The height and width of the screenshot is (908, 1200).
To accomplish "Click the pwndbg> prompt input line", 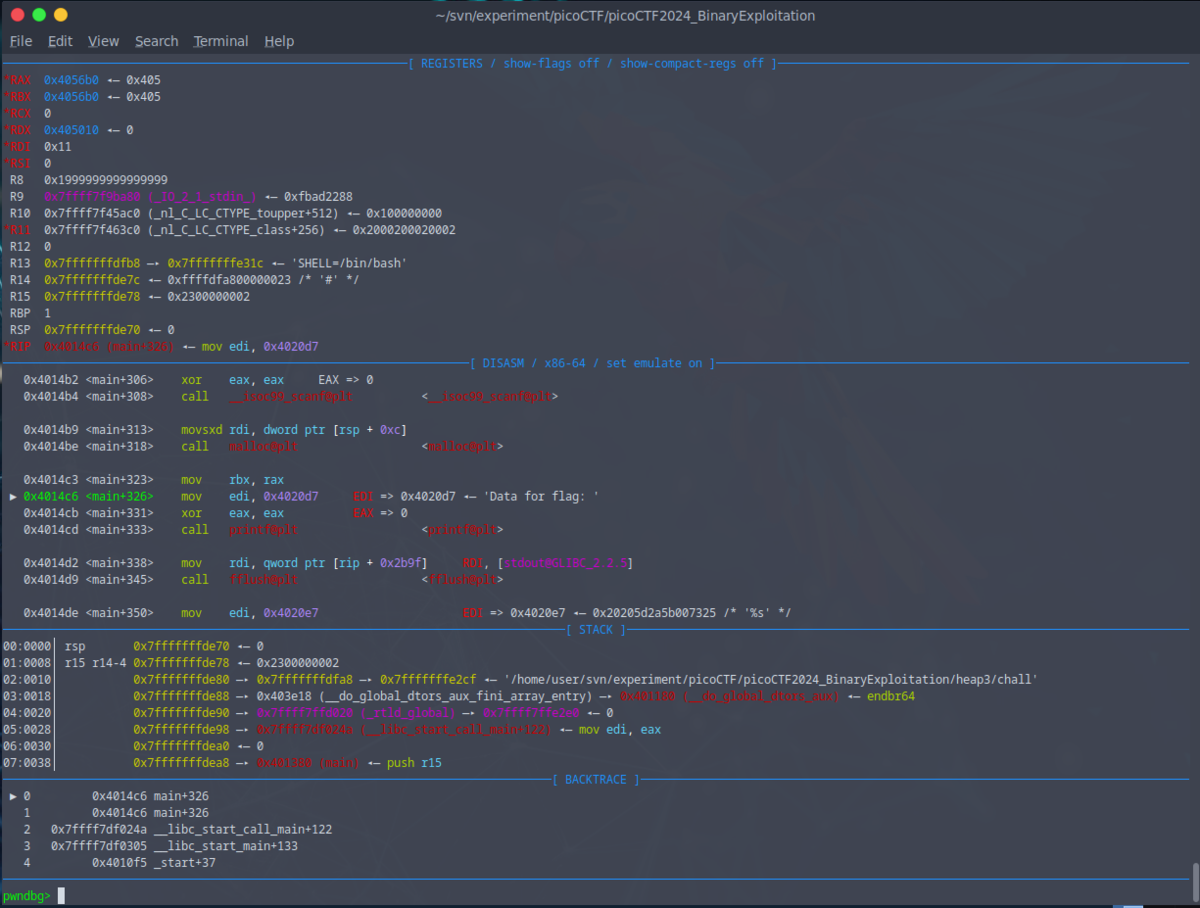I will pyautogui.click(x=600, y=895).
